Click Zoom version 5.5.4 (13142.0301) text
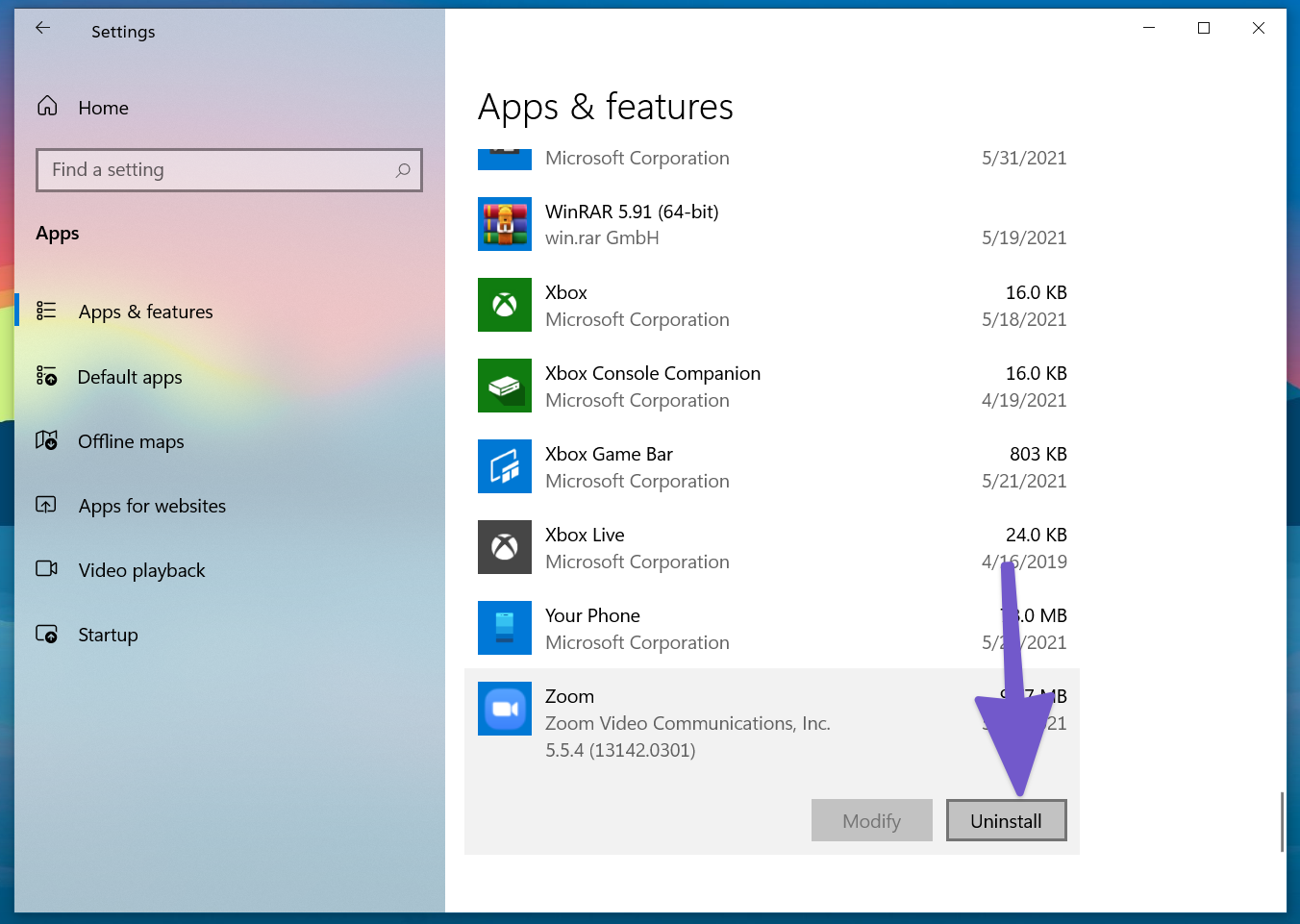This screenshot has height=924, width=1300. pyautogui.click(x=620, y=750)
